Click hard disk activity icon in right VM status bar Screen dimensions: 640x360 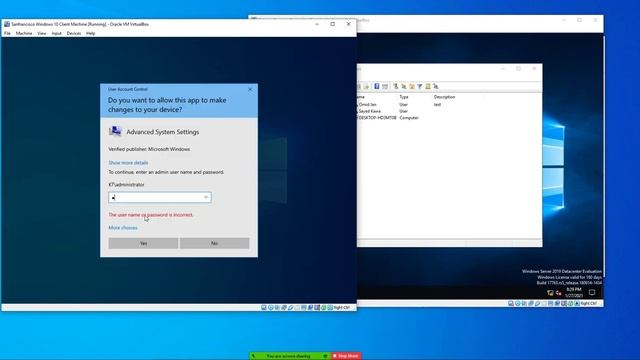[x=511, y=303]
